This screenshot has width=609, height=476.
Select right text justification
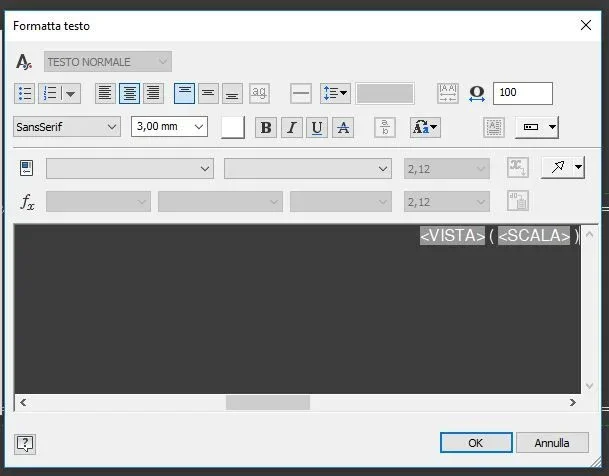(x=153, y=94)
